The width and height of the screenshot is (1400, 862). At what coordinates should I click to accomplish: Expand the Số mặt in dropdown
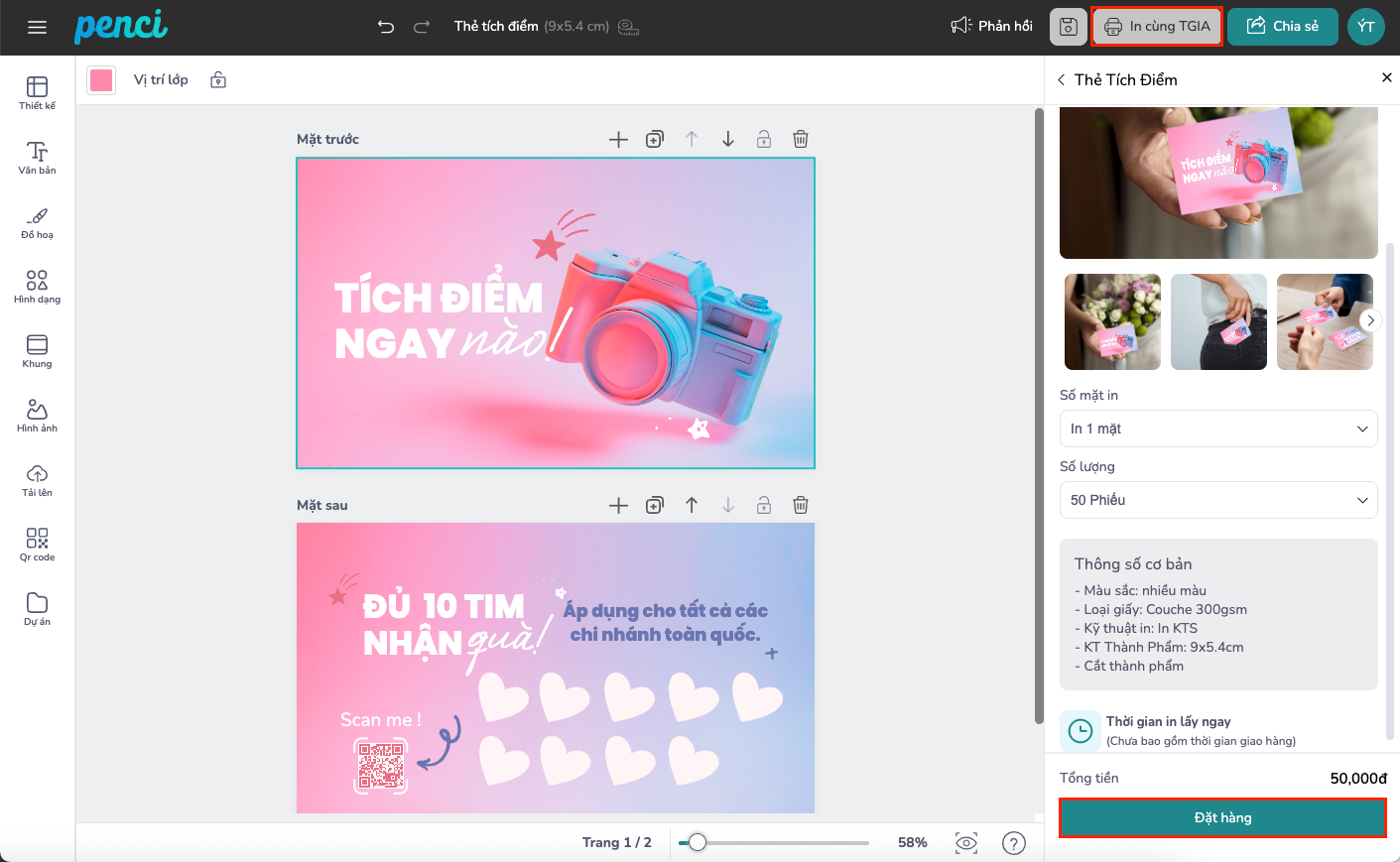click(x=1218, y=429)
